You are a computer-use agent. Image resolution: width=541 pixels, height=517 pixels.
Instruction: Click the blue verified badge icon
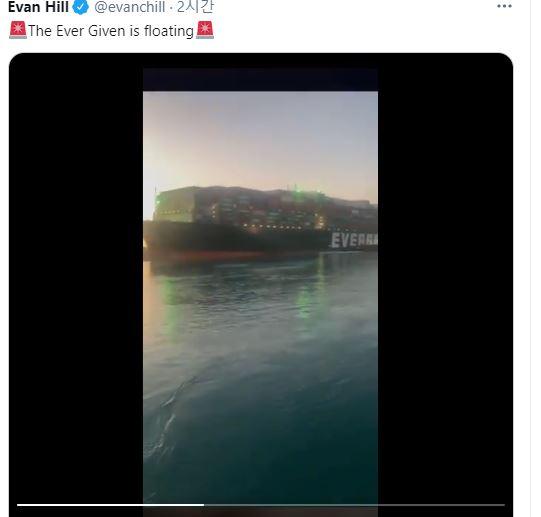click(x=81, y=7)
